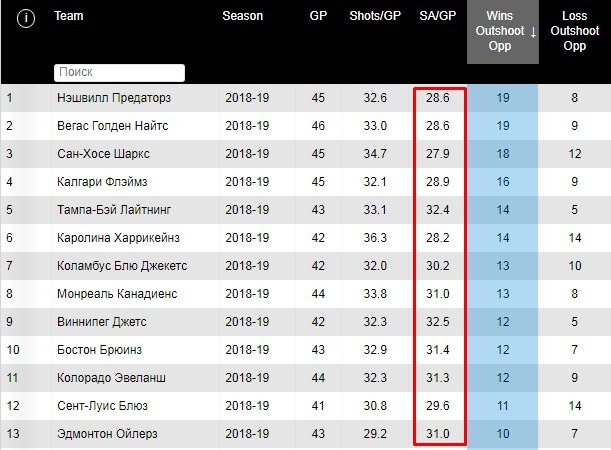Open the Эдмонтон Ойлерз team link
611x450 pixels.
pos(108,434)
